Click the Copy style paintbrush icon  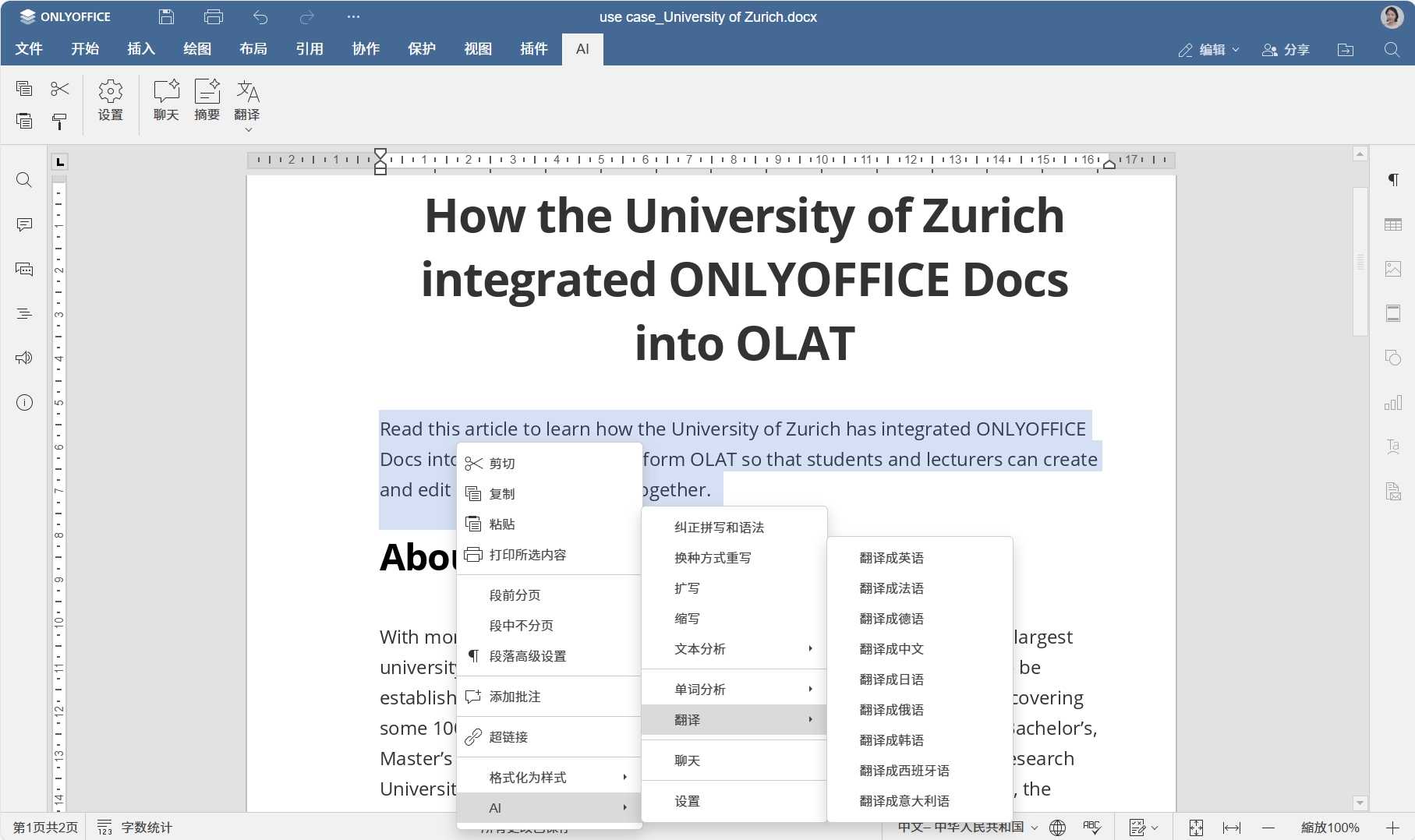click(x=59, y=121)
